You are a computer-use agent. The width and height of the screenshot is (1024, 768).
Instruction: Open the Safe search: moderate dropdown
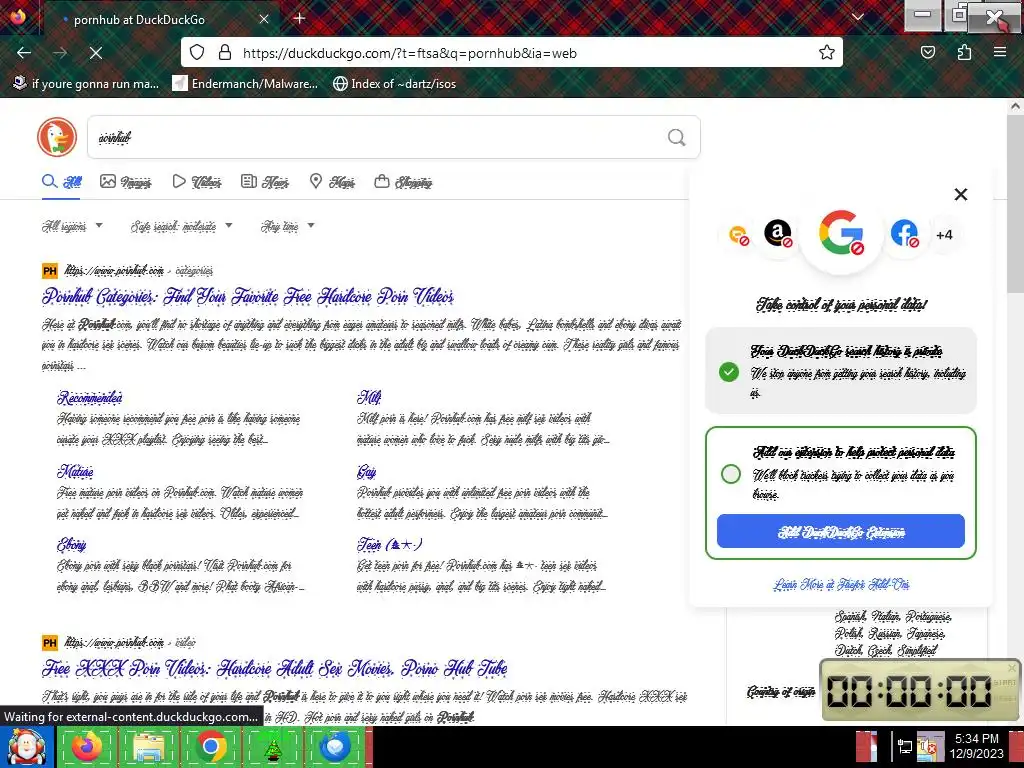point(182,226)
